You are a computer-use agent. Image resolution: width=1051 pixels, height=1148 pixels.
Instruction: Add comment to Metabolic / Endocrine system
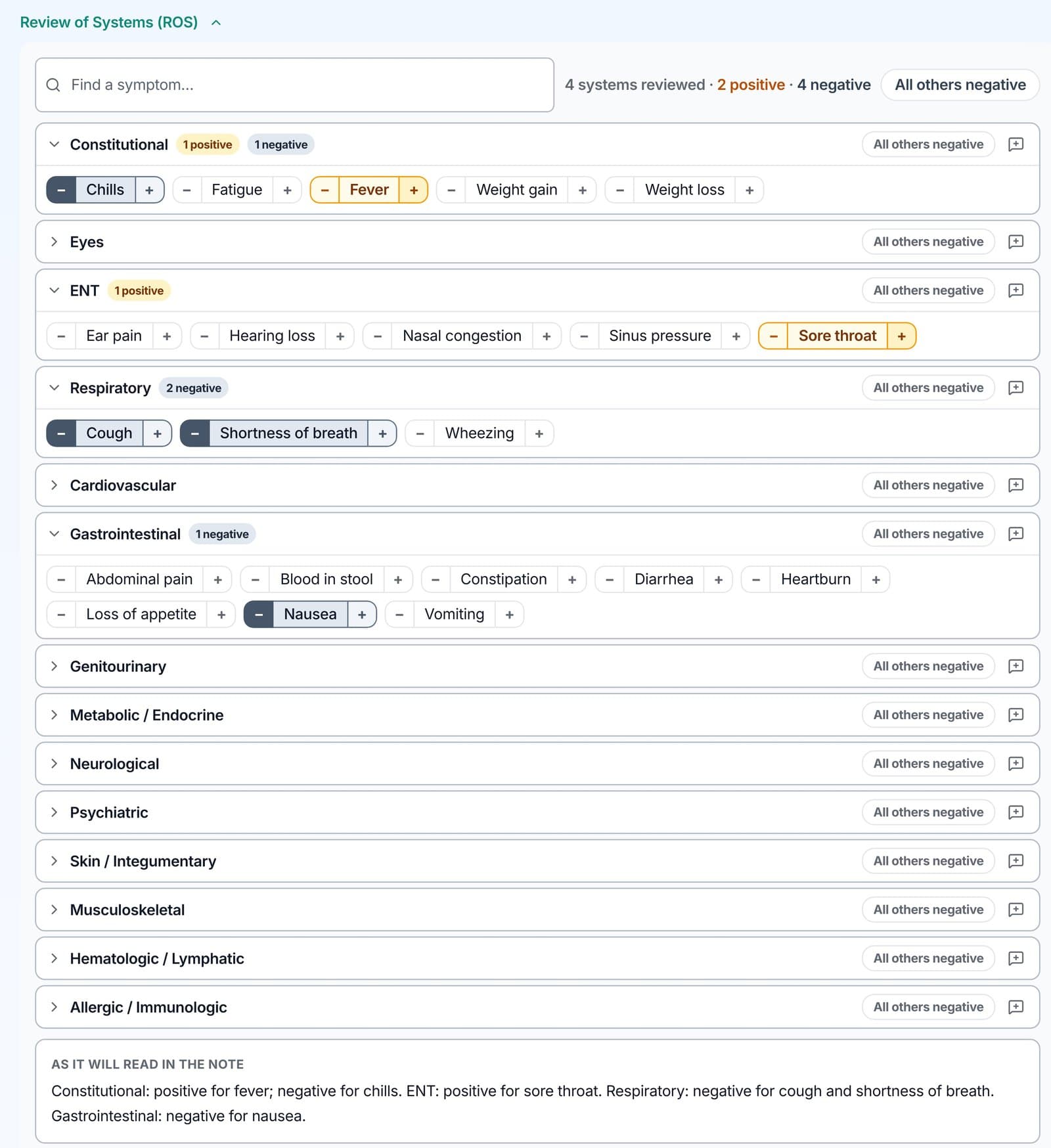pyautogui.click(x=1016, y=715)
